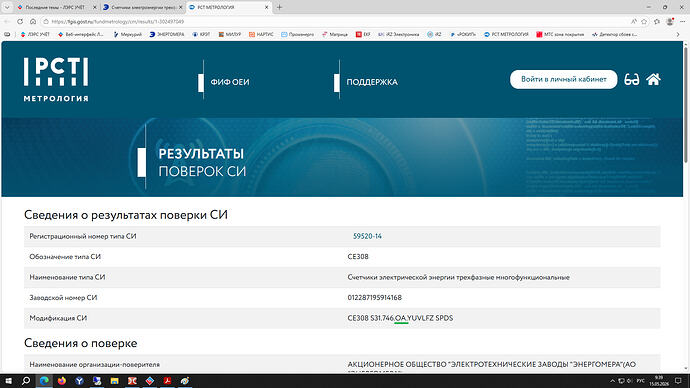Open ЛЭРС УЧЕТ bookmark
This screenshot has width=690, height=388.
coord(35,34)
